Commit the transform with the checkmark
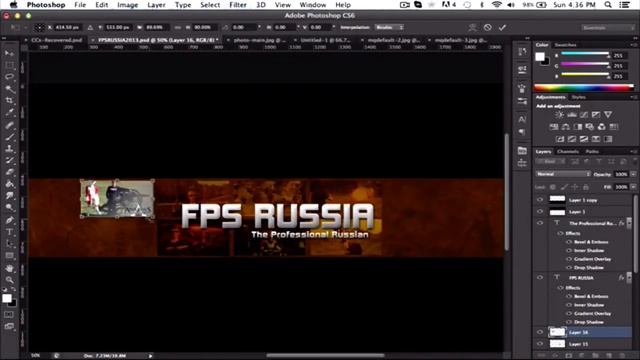Viewport: 640px width, 360px height. (502, 27)
